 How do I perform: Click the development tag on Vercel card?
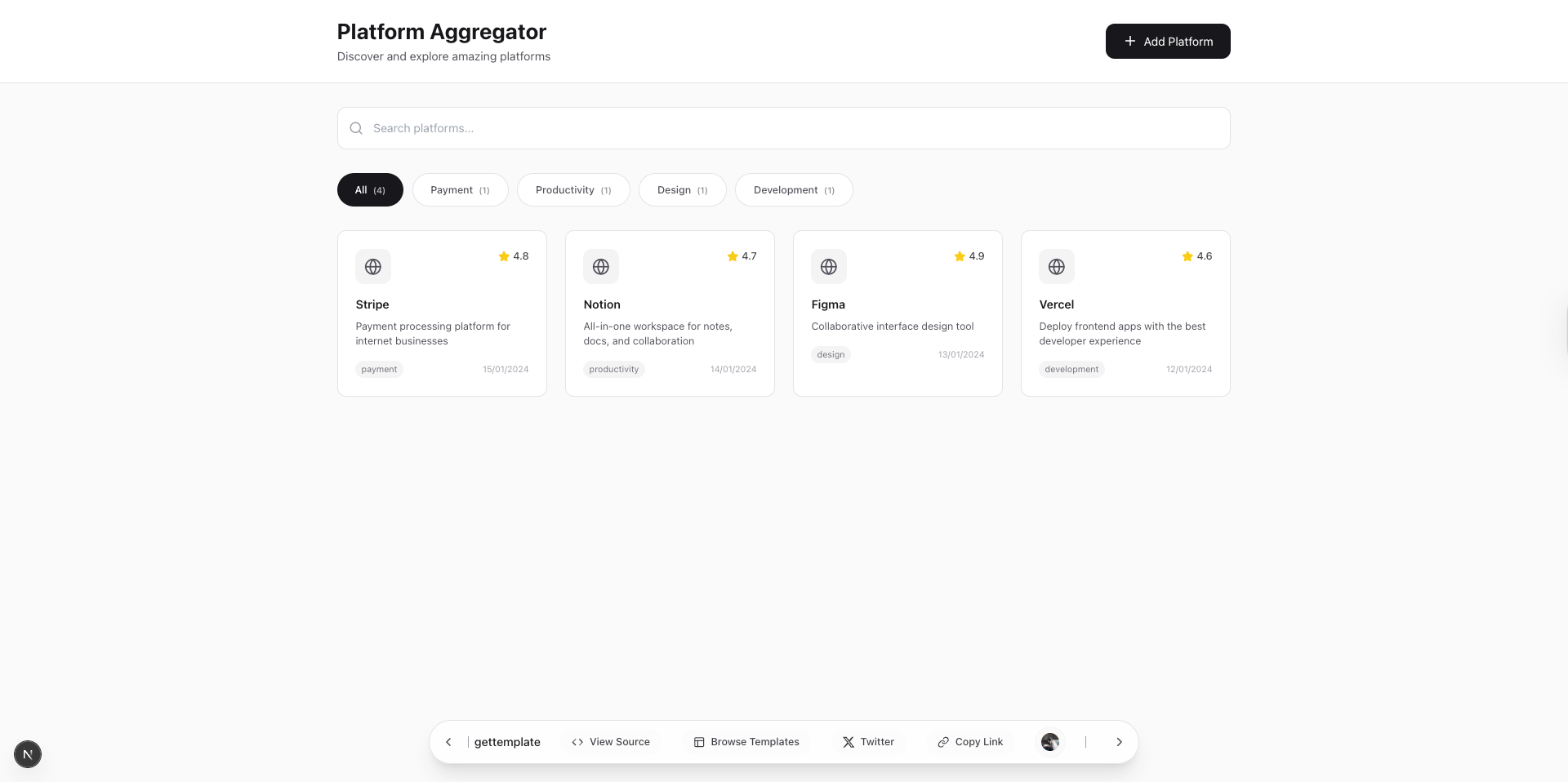click(1071, 370)
